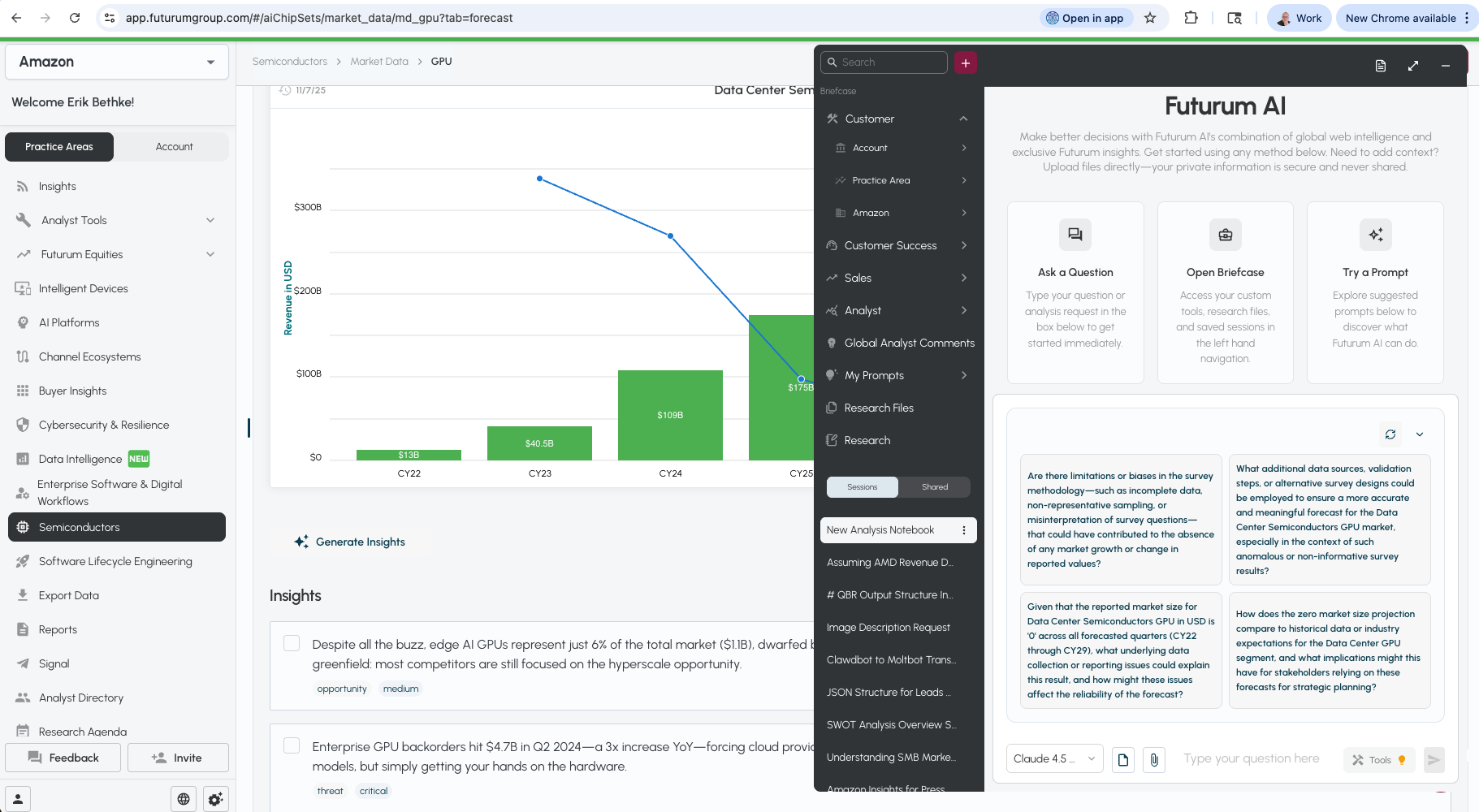This screenshot has height=812, width=1479.
Task: Click the Generate Insights button
Action: click(350, 542)
